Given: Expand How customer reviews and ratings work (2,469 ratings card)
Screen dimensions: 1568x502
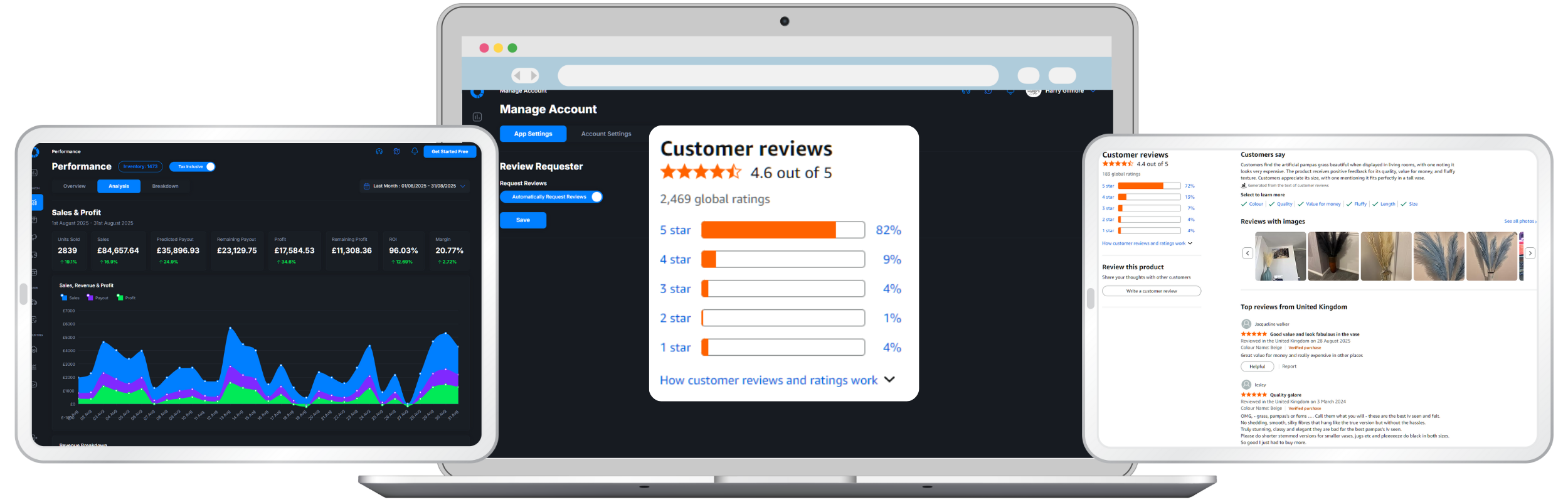Looking at the screenshot, I should tap(776, 380).
